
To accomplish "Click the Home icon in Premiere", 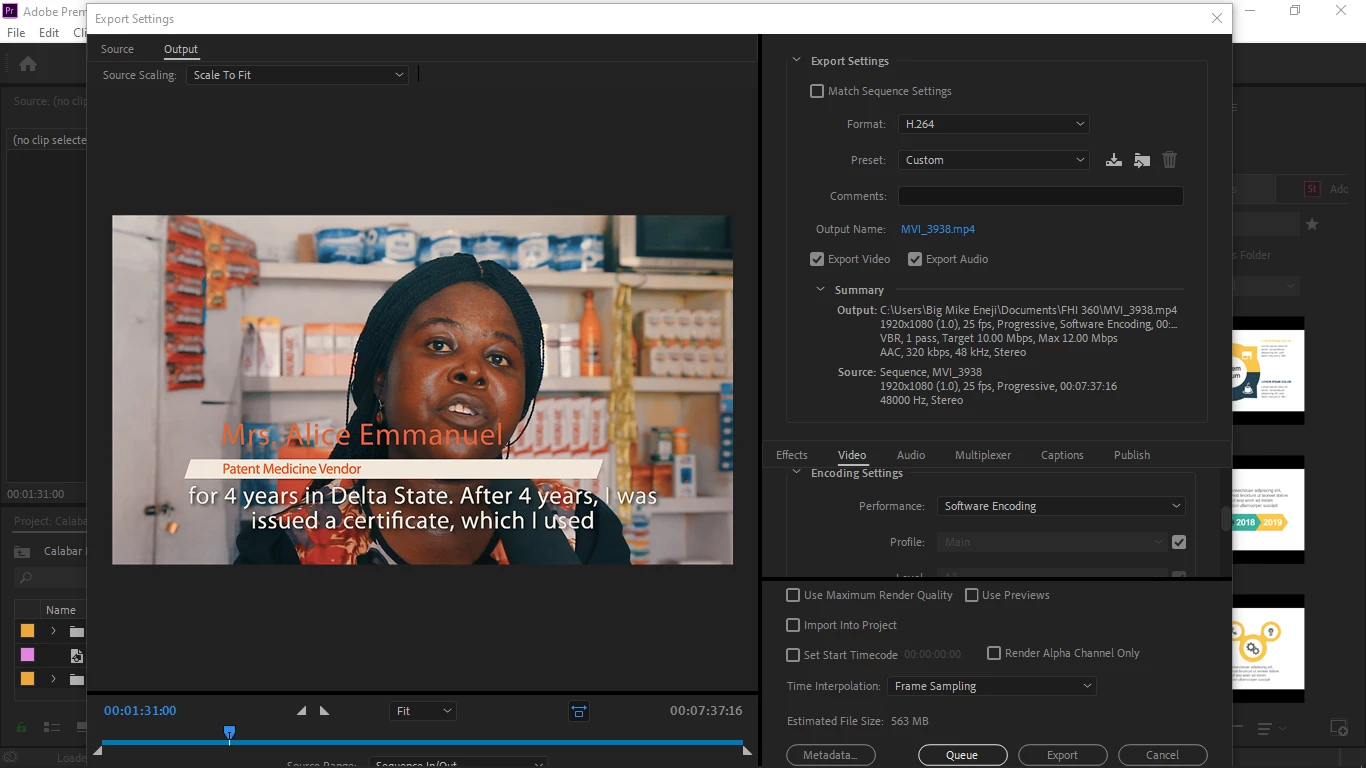I will (28, 64).
